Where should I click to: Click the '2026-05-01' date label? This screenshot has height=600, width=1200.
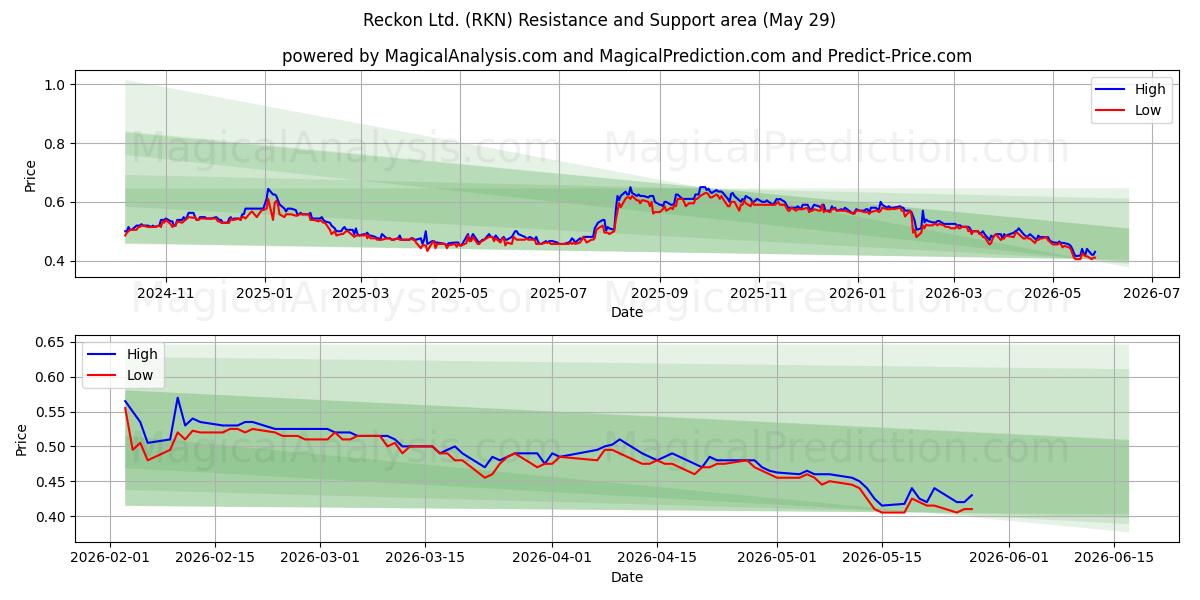point(777,558)
